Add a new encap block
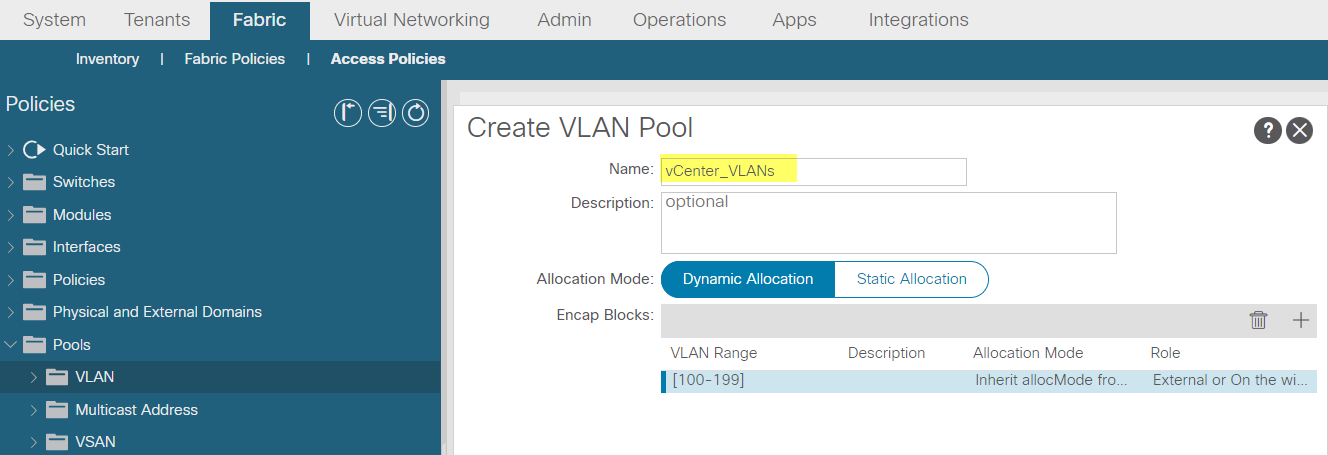Viewport: 1328px width, 455px height. (x=1300, y=320)
